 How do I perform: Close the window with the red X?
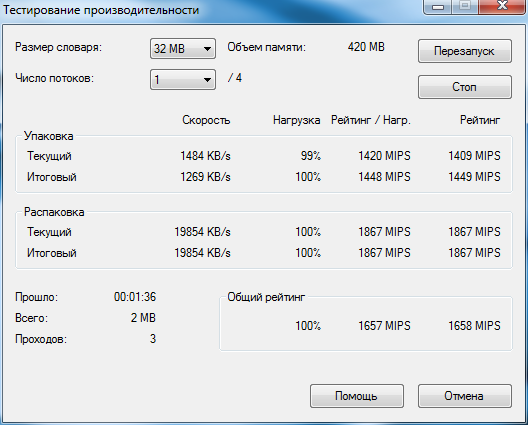pos(502,6)
